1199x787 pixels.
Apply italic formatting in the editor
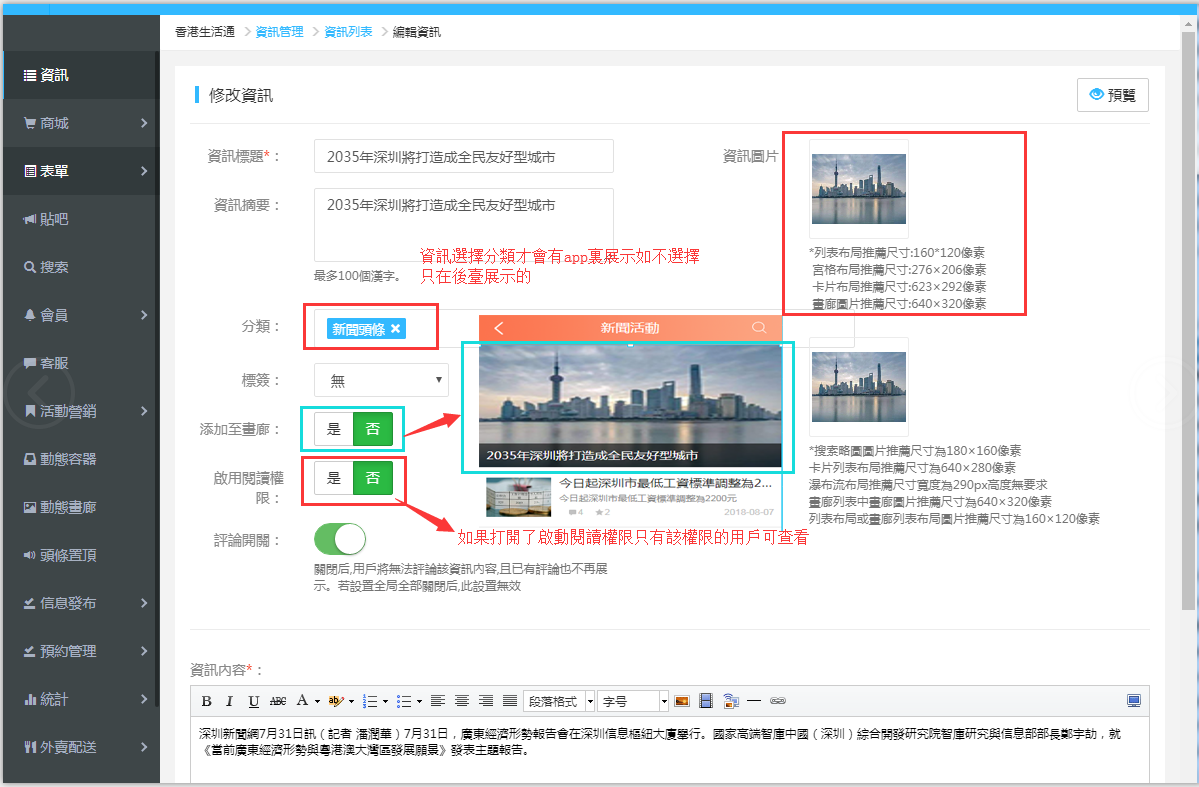(229, 701)
